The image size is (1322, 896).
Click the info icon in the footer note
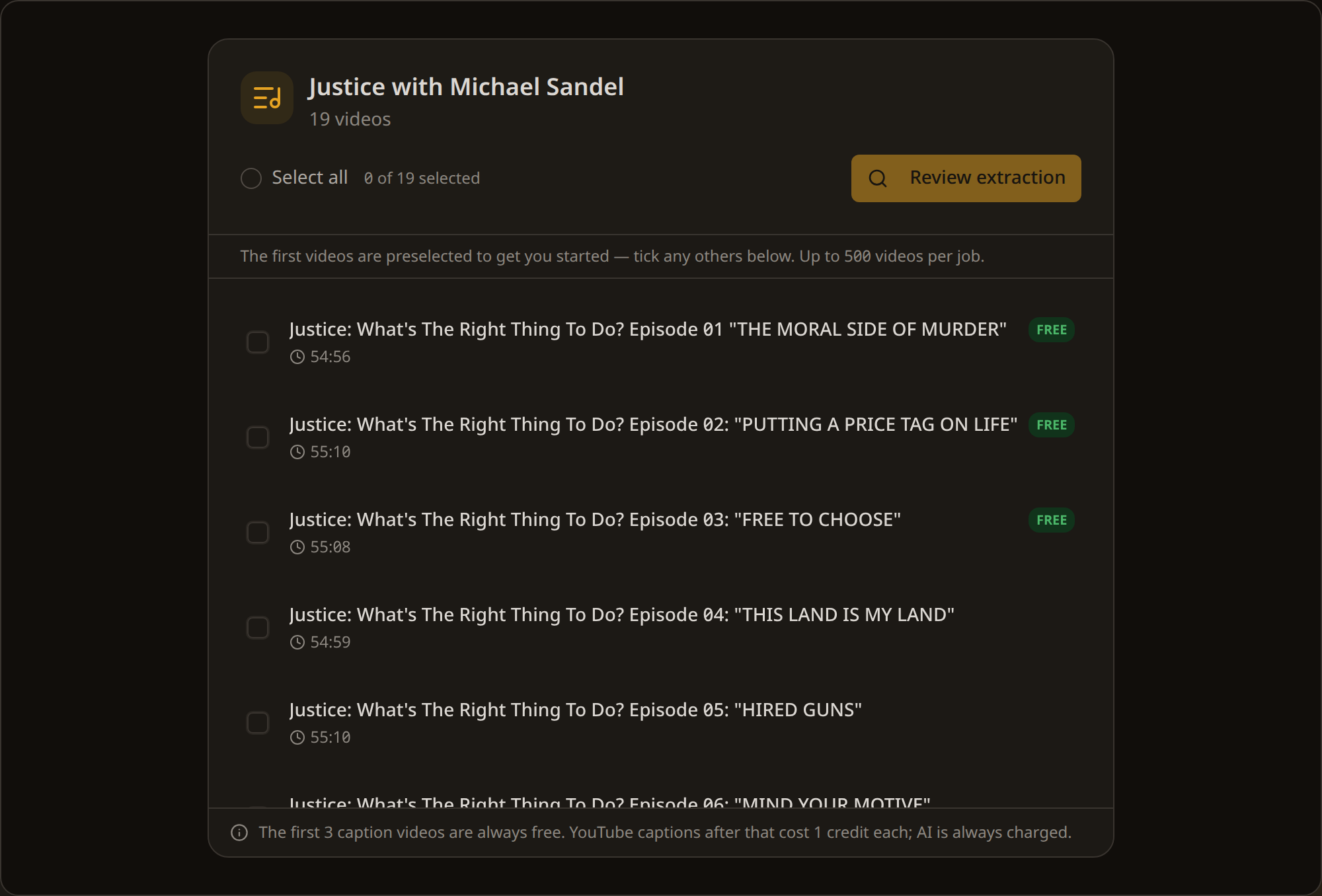(x=239, y=833)
